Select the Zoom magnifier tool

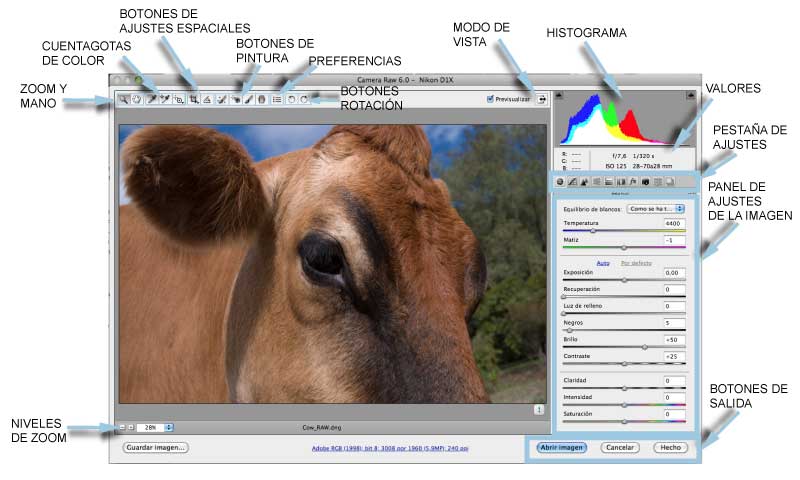tap(124, 99)
